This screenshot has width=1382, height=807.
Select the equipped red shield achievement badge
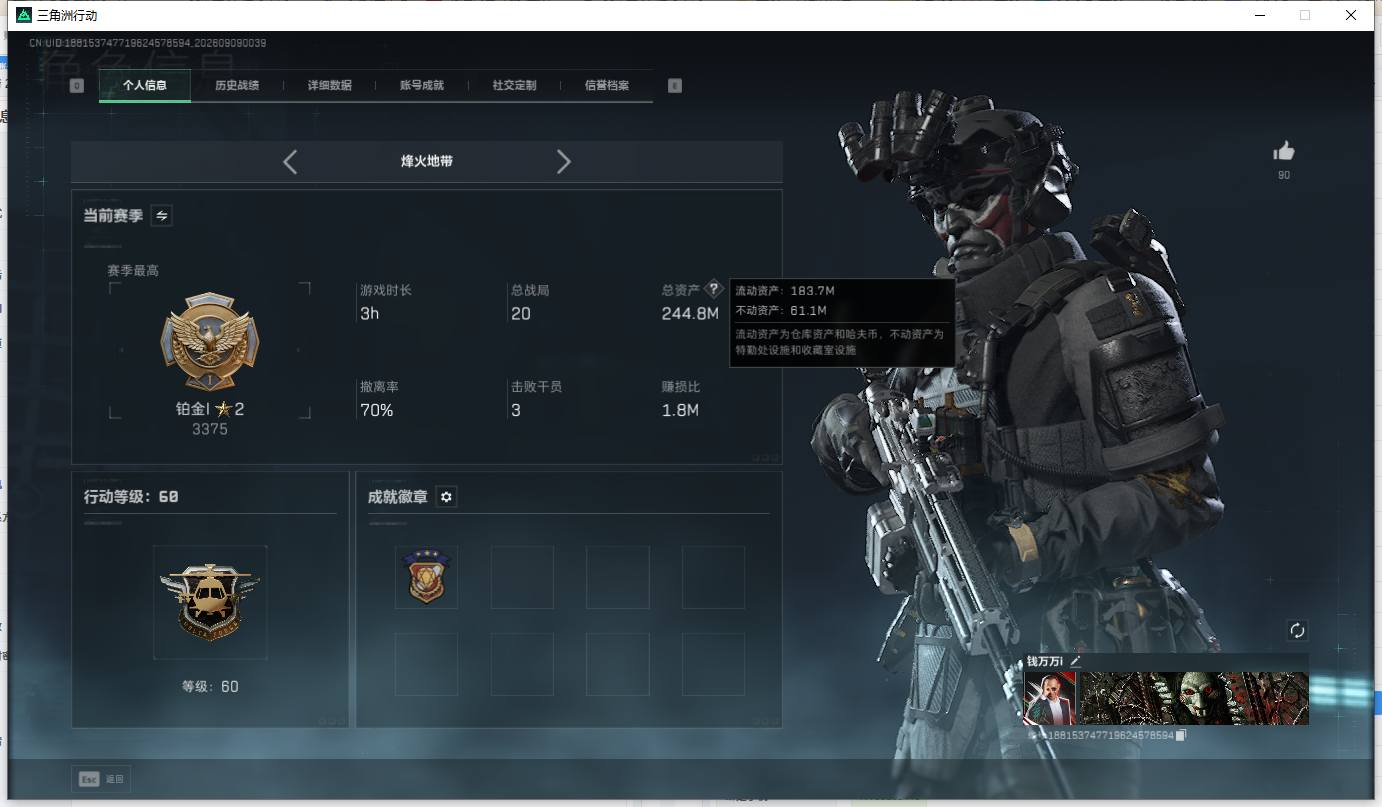click(x=426, y=577)
